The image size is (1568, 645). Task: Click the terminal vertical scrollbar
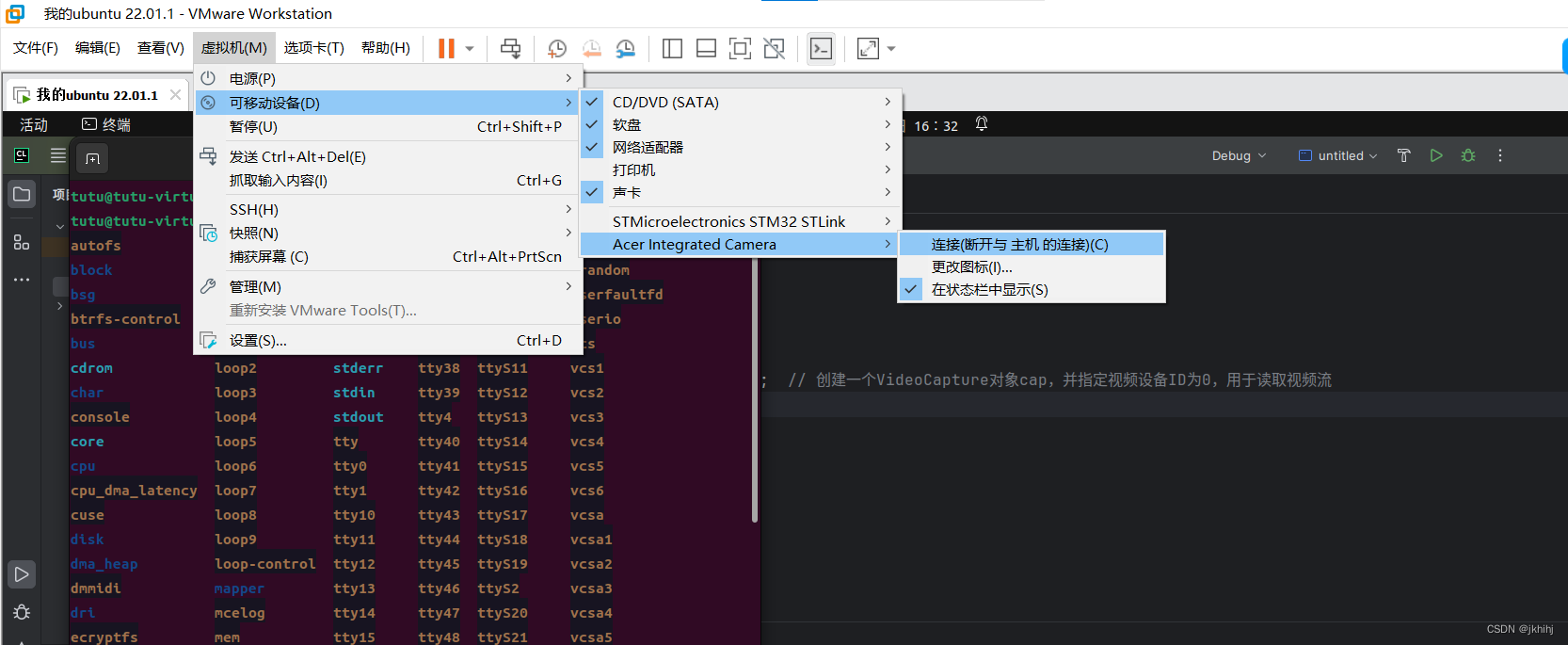[755, 391]
